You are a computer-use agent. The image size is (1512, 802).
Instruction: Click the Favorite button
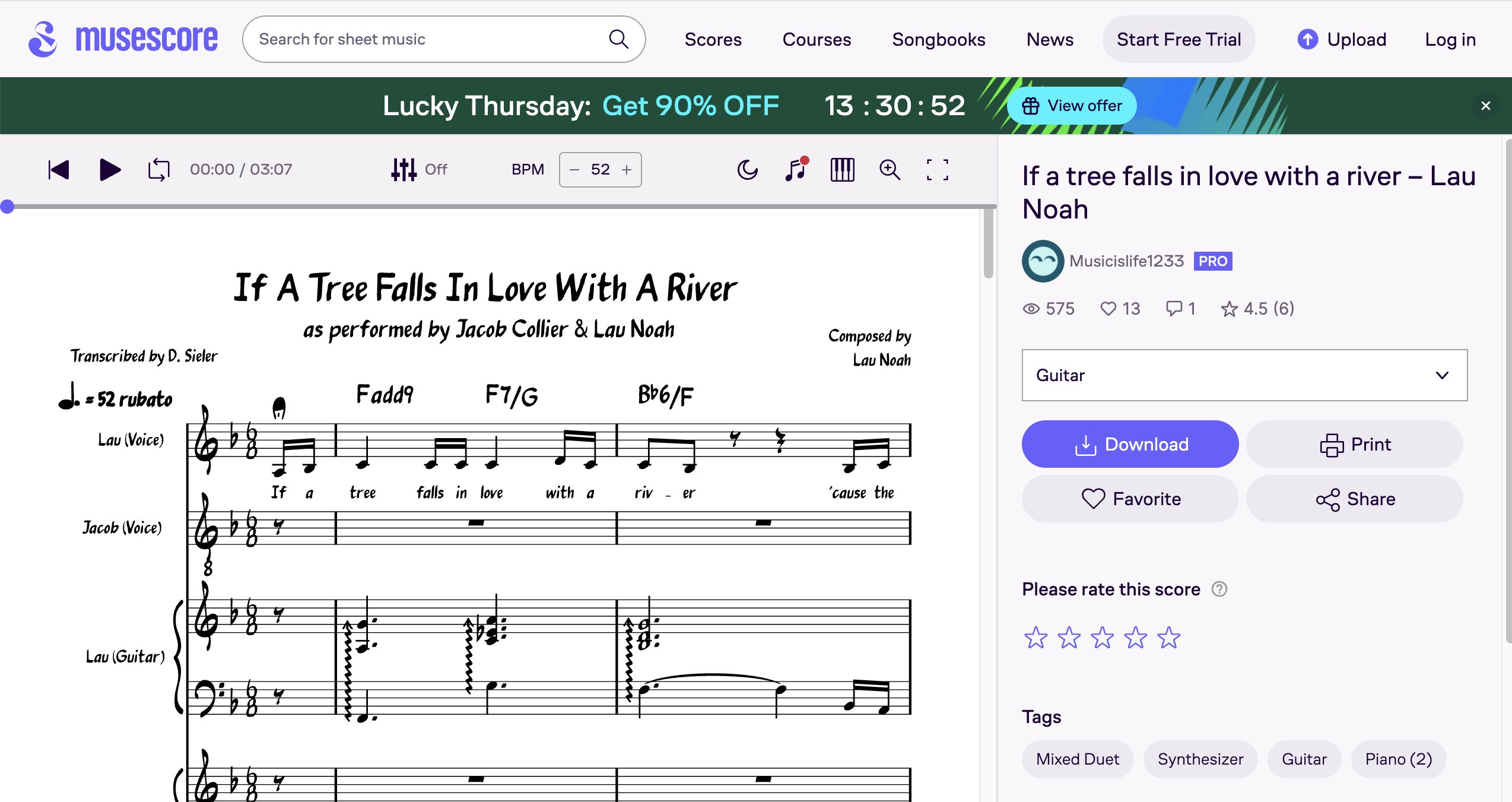pyautogui.click(x=1130, y=499)
